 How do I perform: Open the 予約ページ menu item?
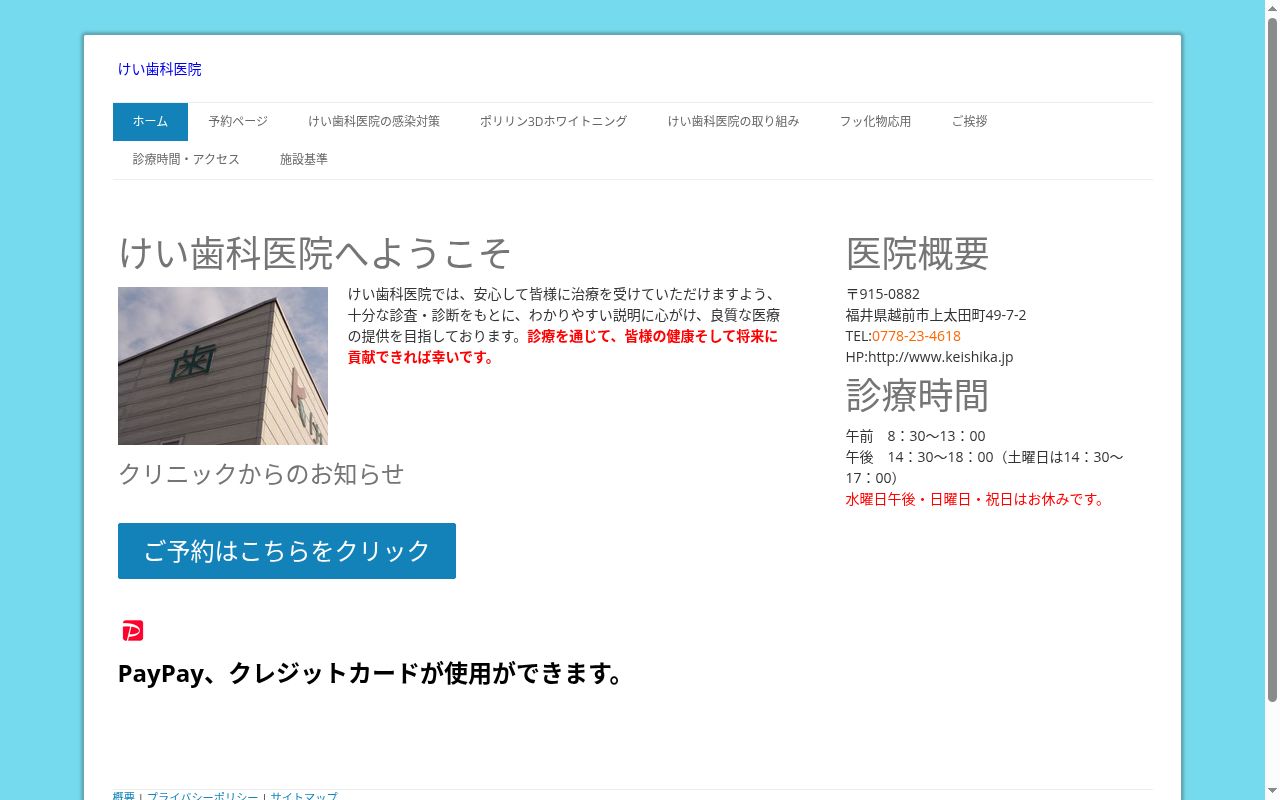(238, 121)
